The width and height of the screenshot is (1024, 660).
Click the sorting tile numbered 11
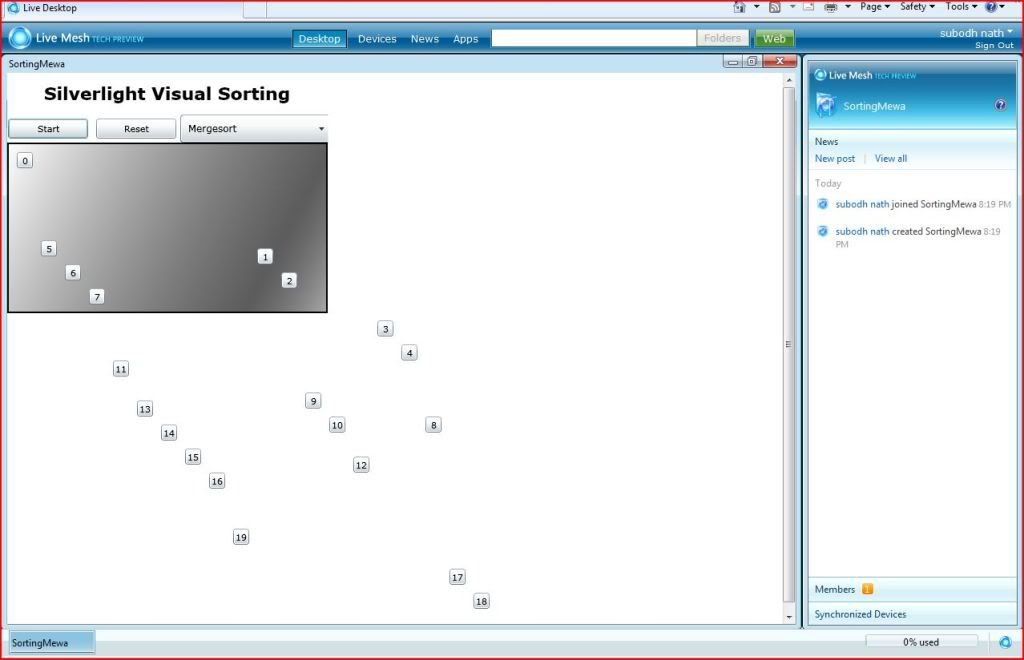click(121, 369)
